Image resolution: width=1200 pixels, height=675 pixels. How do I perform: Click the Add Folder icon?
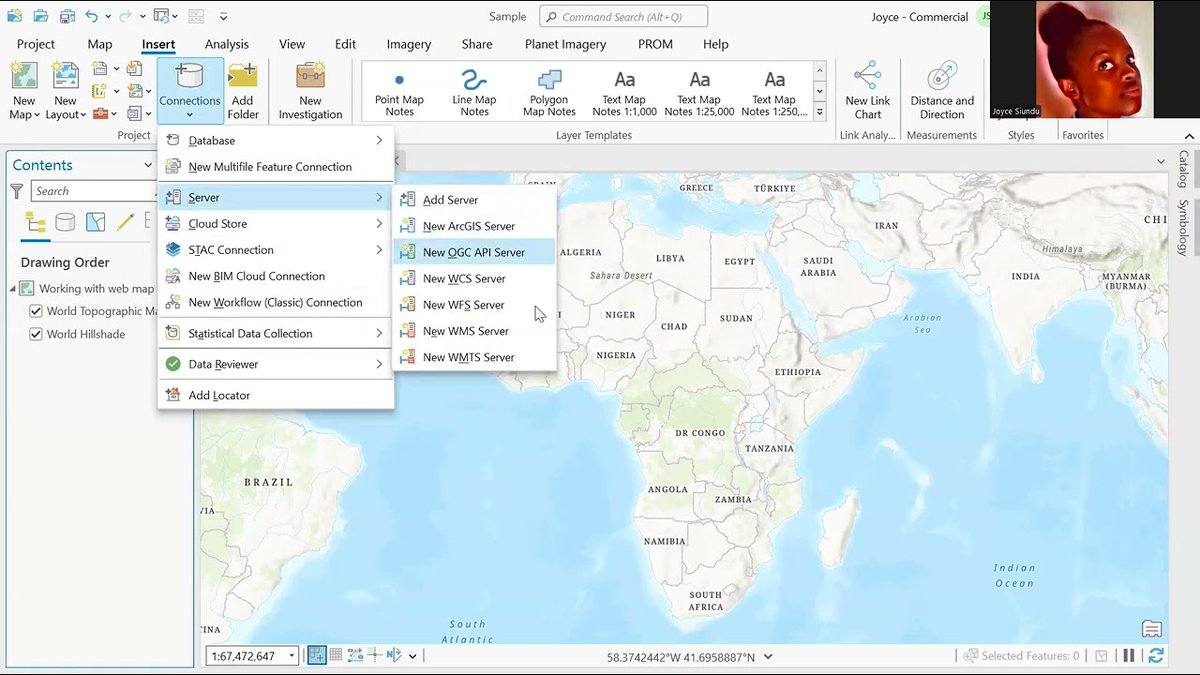243,77
